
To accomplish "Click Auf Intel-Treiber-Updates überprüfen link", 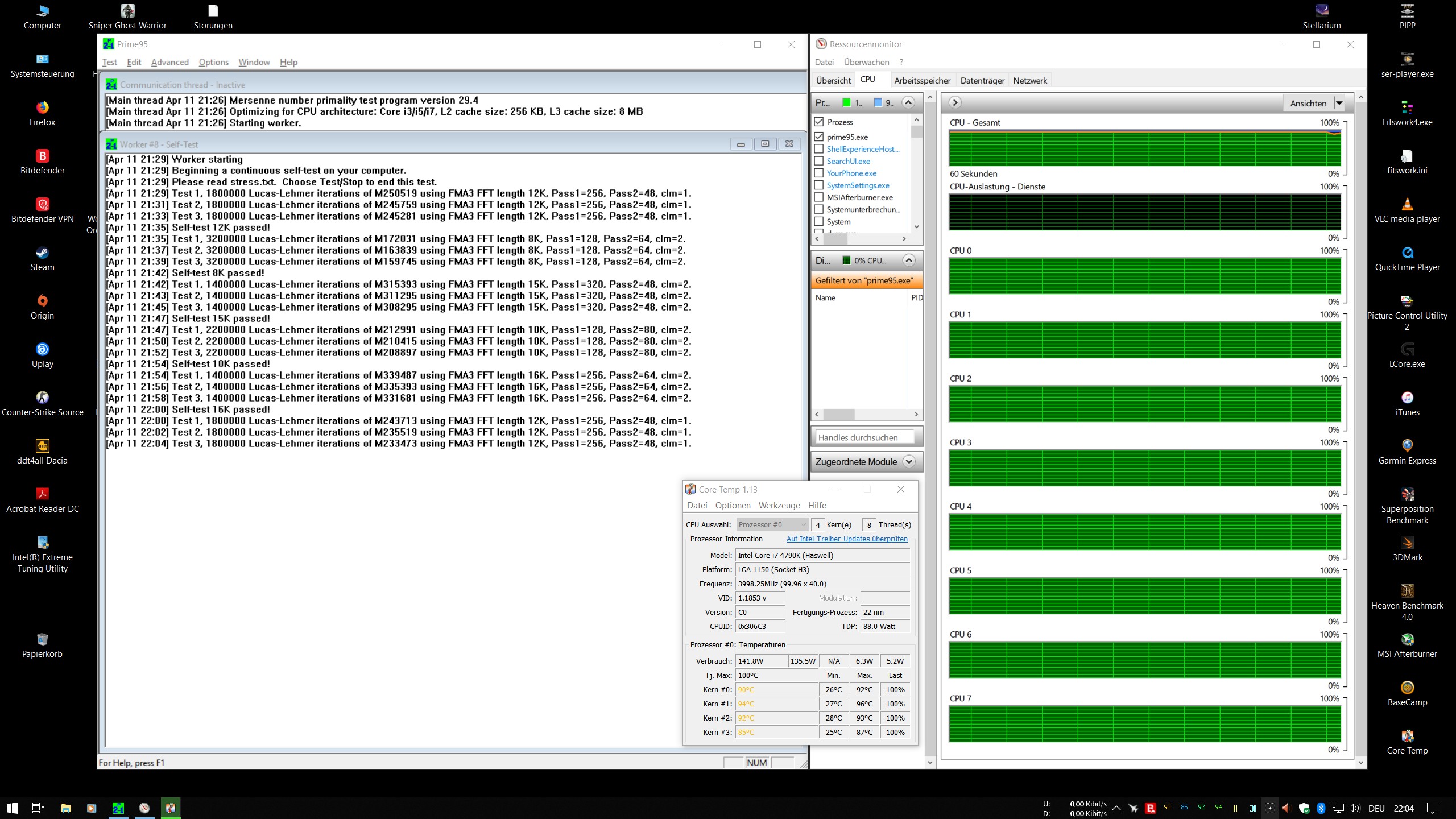I will pos(847,539).
